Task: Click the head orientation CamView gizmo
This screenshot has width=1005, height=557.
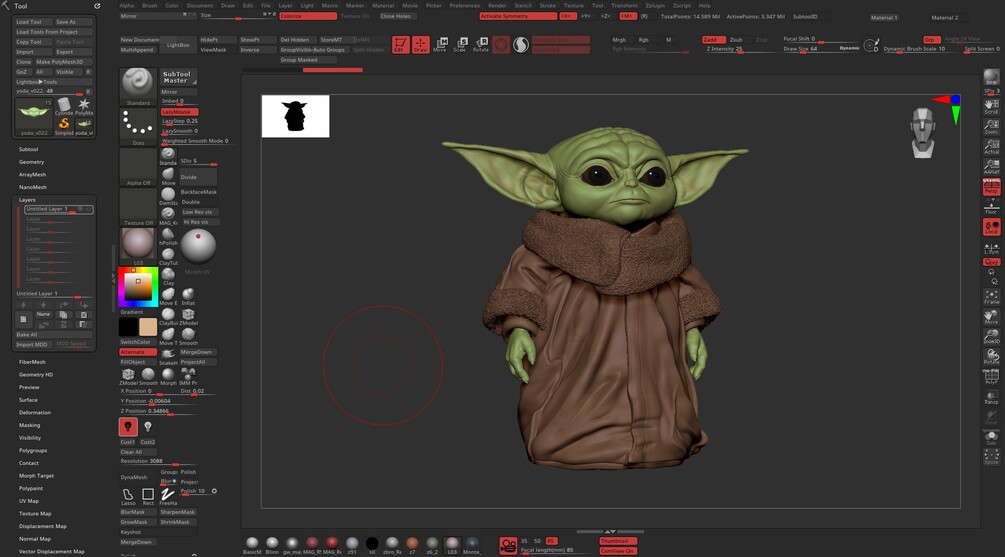Action: tap(922, 133)
